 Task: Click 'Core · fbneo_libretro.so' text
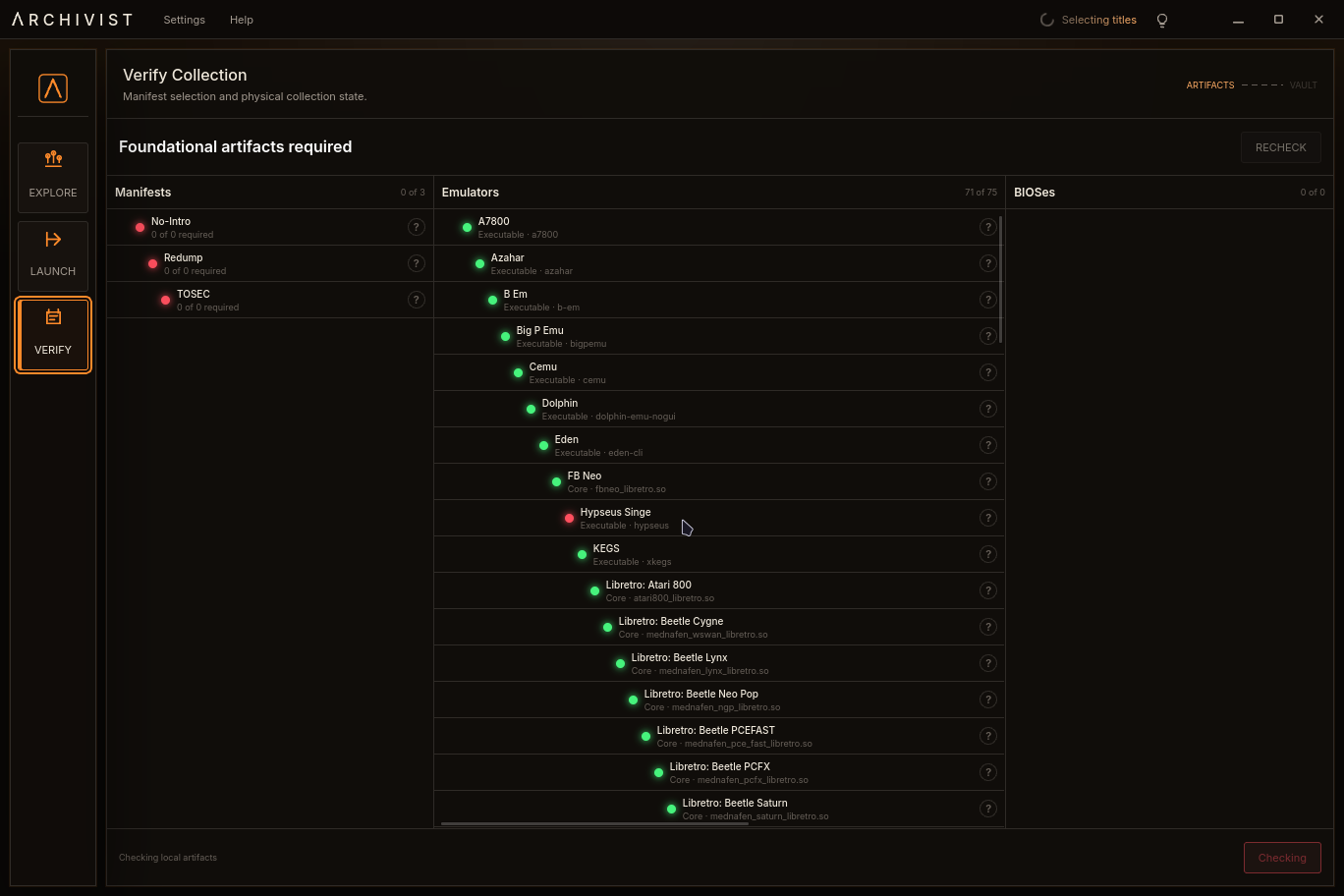[617, 489]
